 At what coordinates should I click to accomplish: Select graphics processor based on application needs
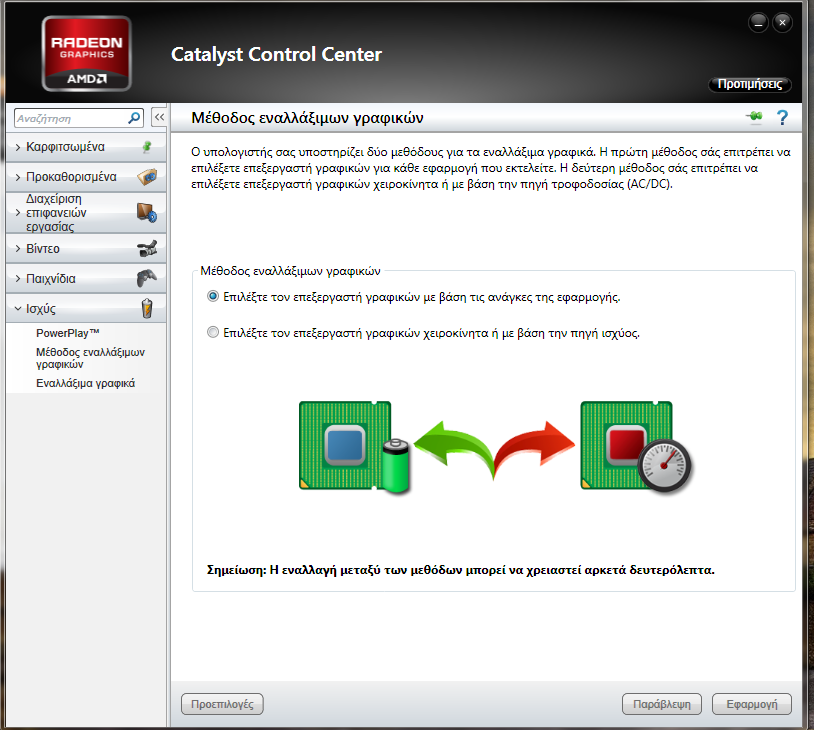click(213, 296)
